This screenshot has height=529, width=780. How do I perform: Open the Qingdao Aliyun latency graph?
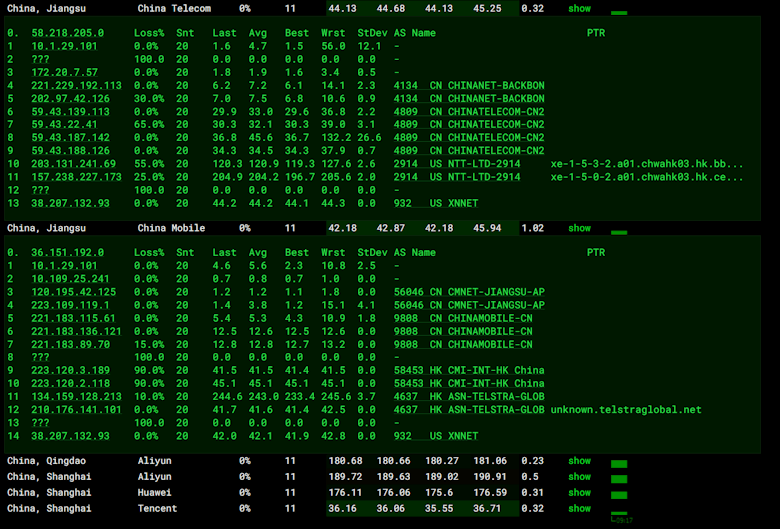tap(618, 463)
